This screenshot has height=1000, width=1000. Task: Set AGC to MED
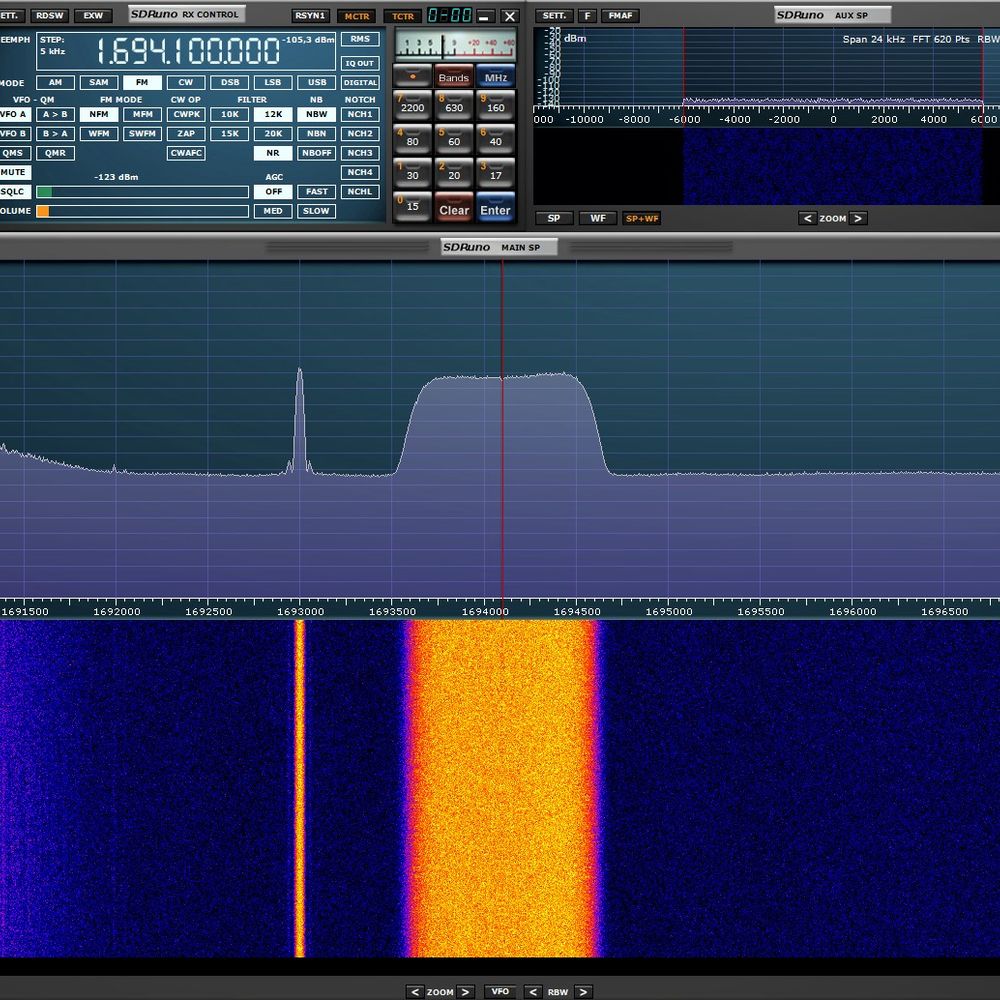tap(273, 211)
